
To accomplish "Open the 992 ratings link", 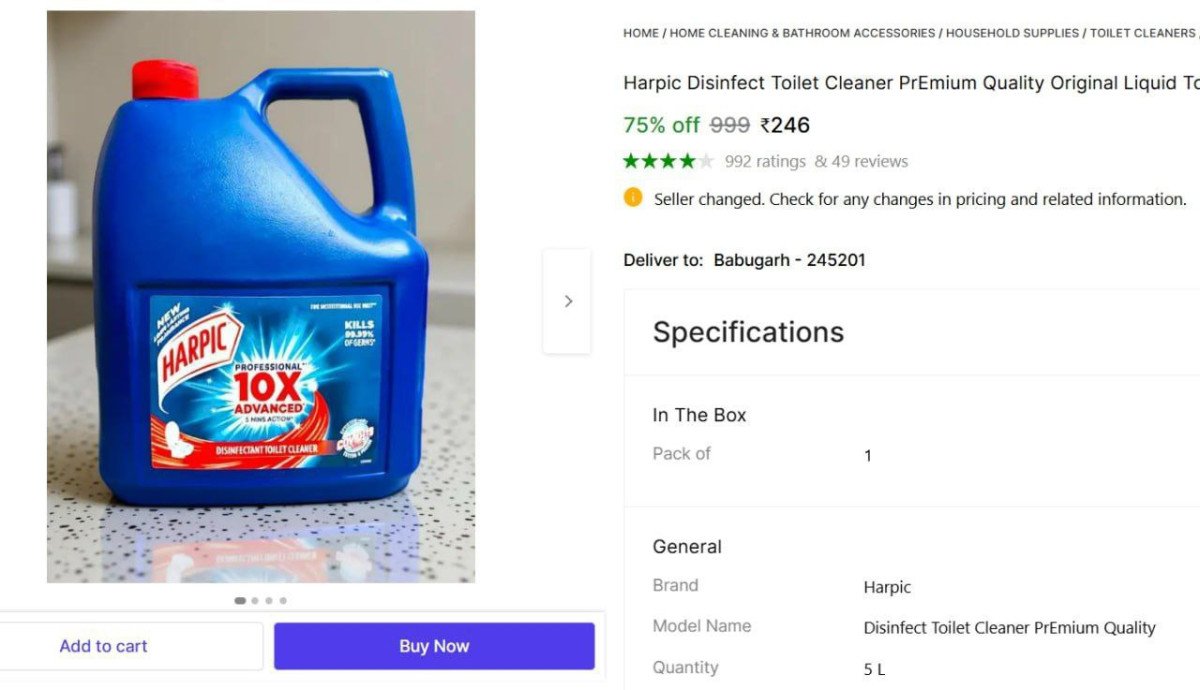I will click(765, 161).
